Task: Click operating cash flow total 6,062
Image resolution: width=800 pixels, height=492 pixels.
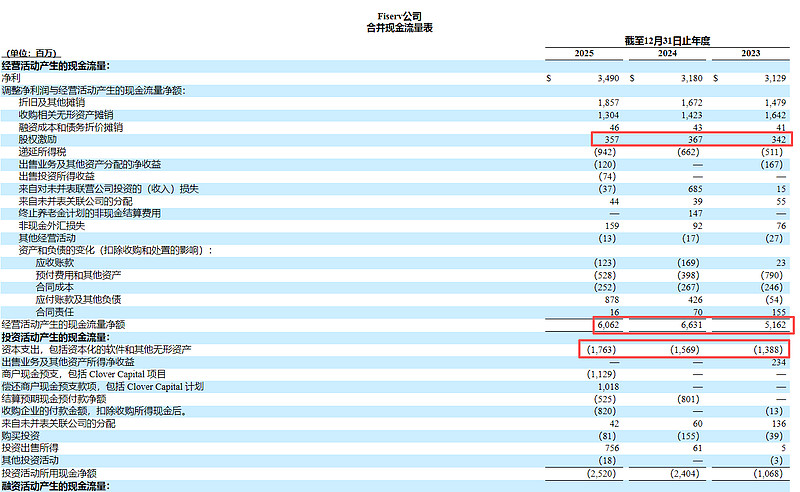Action: pos(608,325)
